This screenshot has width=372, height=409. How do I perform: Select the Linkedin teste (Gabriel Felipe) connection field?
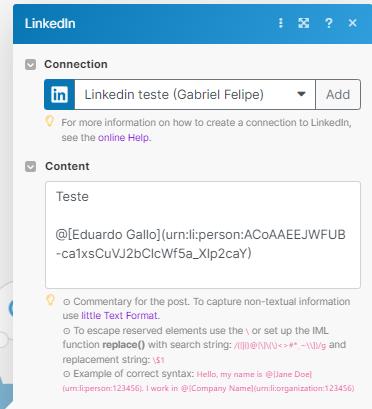tap(195, 95)
